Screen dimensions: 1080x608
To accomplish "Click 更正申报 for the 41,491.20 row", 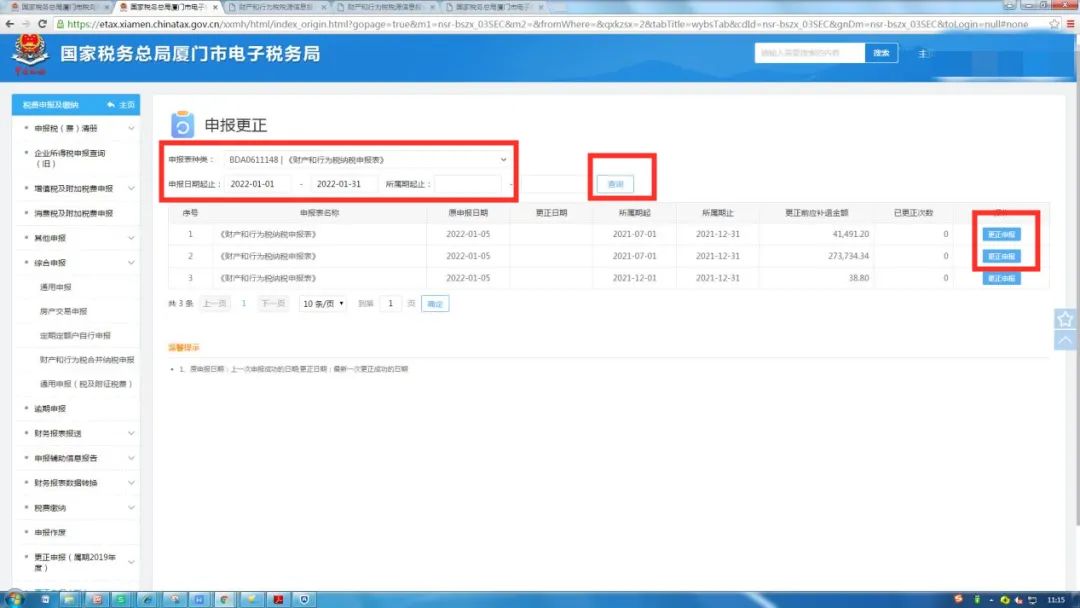I will click(x=1001, y=234).
